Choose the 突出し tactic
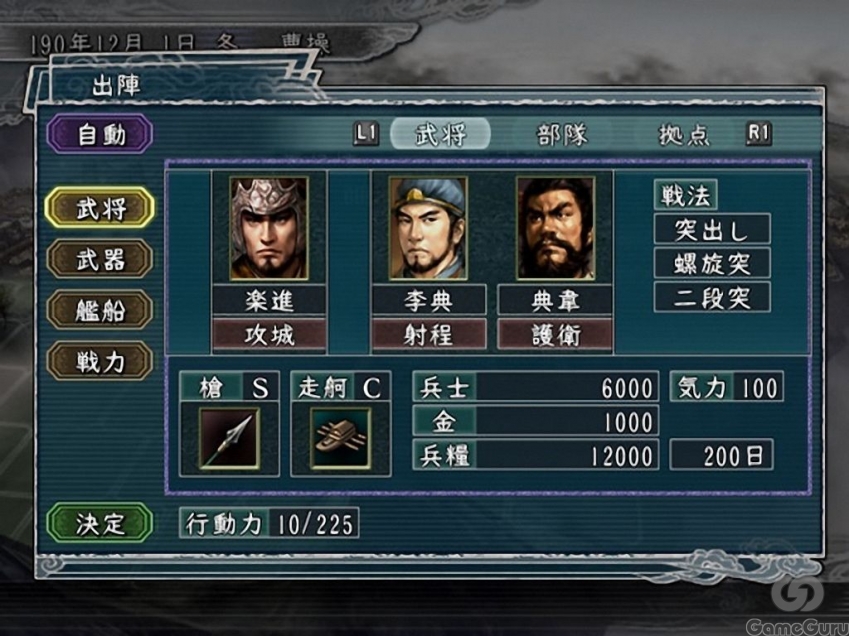Viewport: 849px width, 636px height. tap(712, 230)
